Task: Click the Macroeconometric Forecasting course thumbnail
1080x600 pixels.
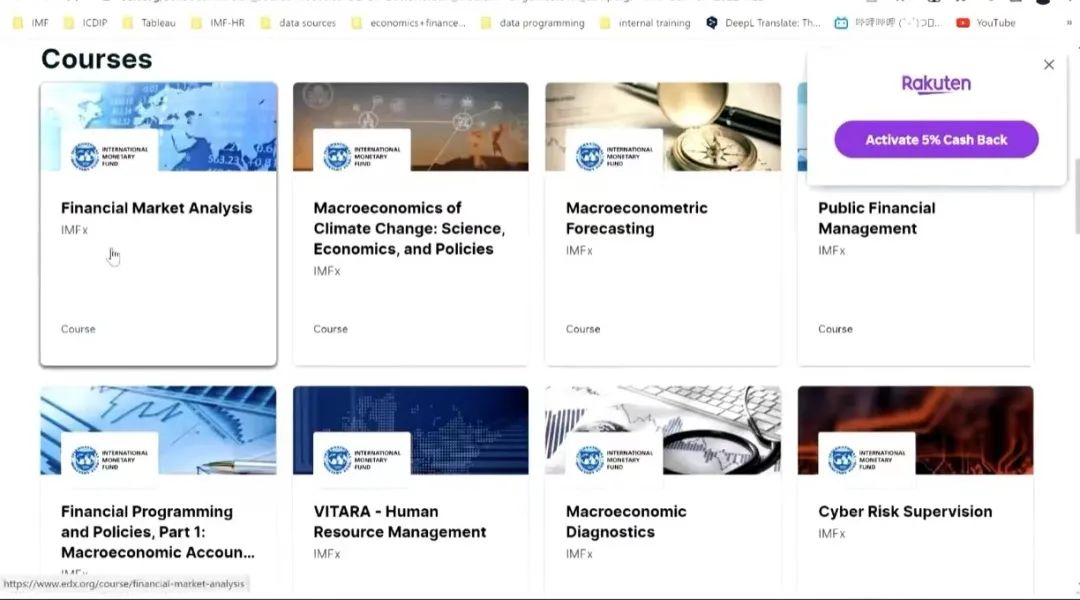Action: [x=662, y=126]
